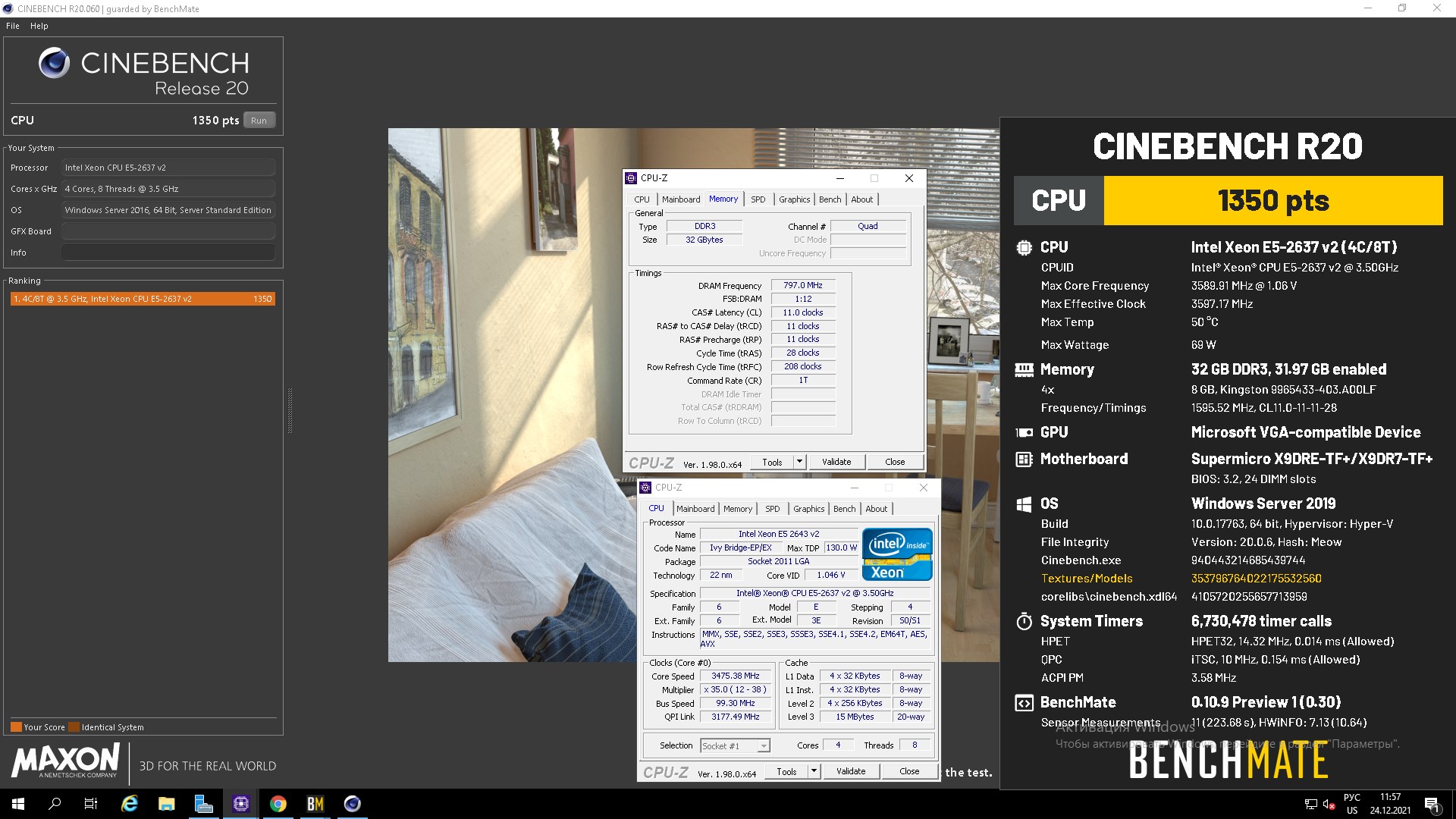
Task: Click the GFX Board field
Action: [x=168, y=231]
